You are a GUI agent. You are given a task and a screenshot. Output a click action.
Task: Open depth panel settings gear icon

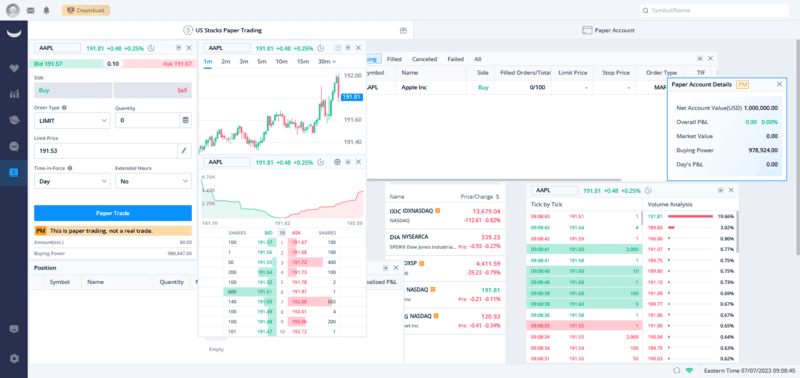tap(337, 162)
